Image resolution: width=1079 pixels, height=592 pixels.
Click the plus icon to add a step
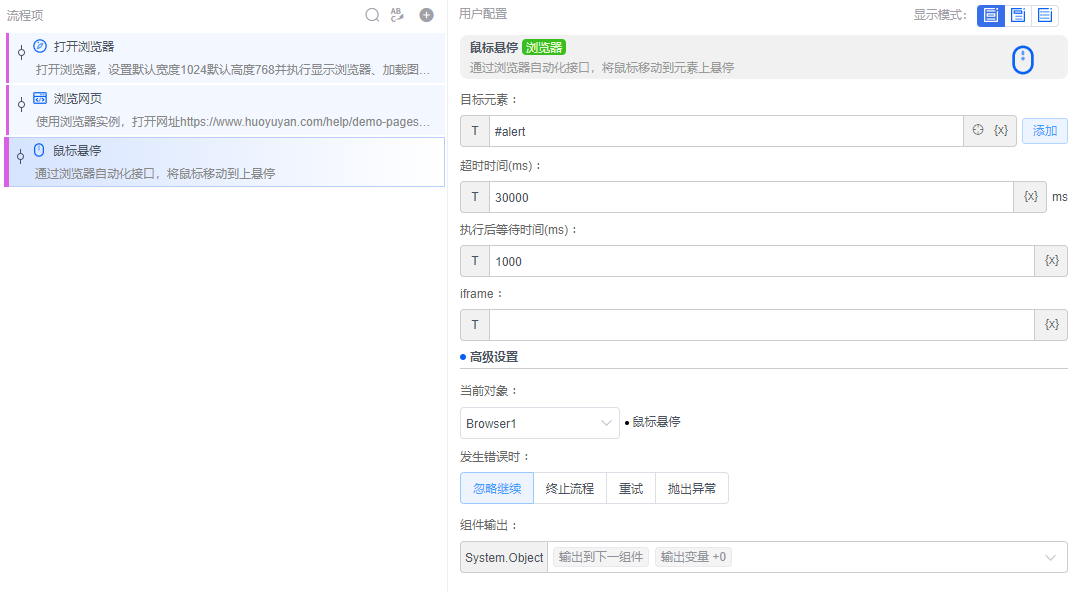[426, 15]
